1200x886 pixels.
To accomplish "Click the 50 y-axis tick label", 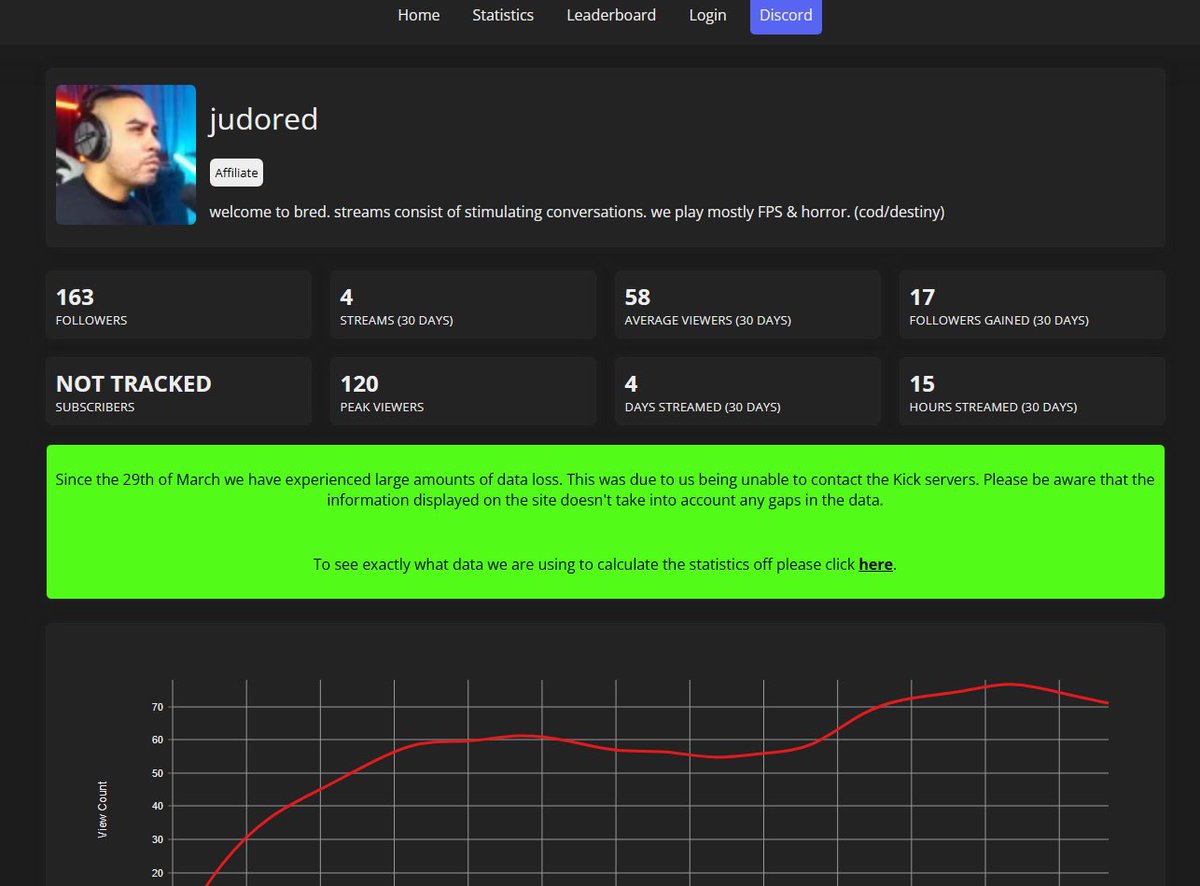I will click(157, 773).
